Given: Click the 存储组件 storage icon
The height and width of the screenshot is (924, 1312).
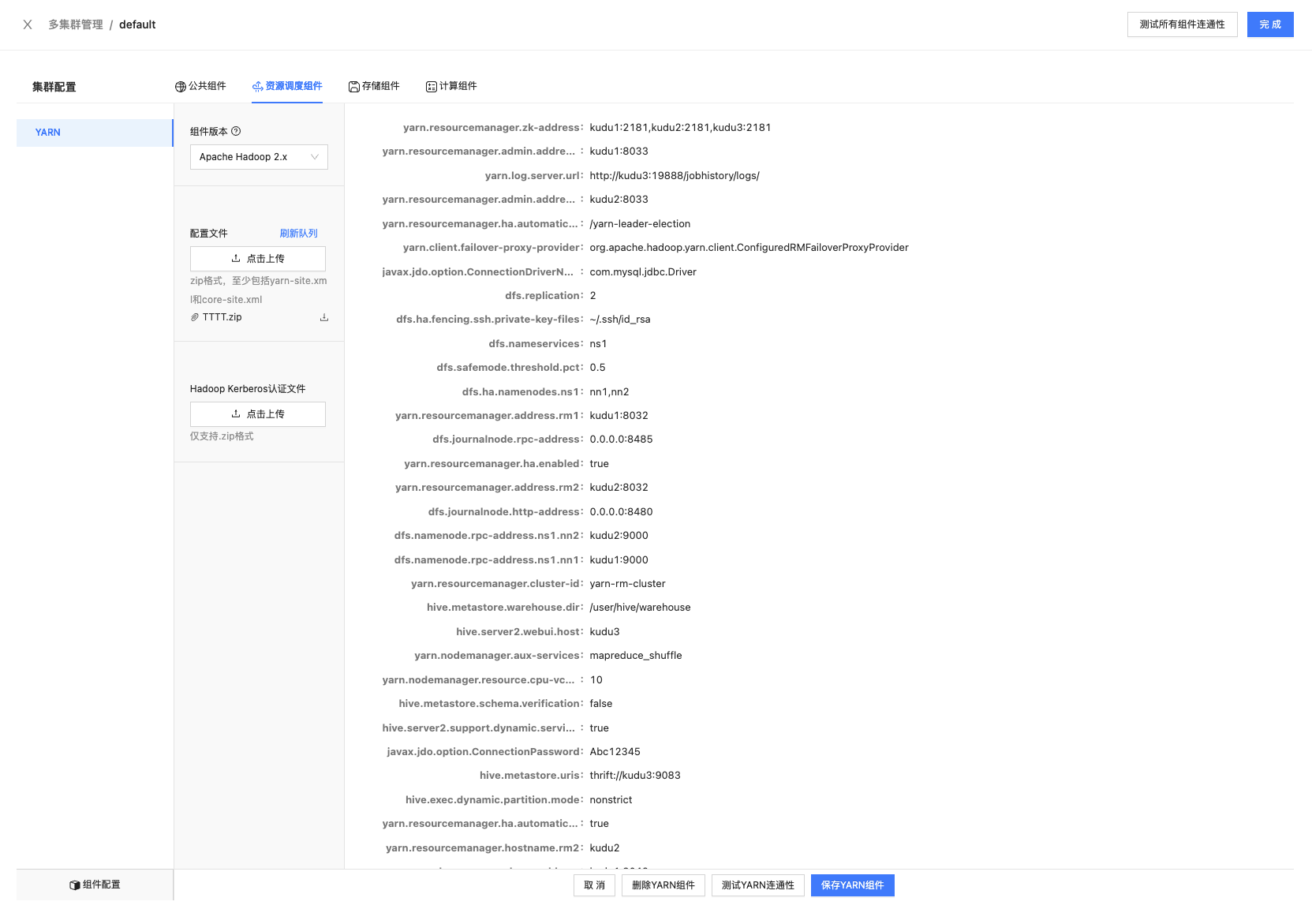Looking at the screenshot, I should click(x=354, y=87).
